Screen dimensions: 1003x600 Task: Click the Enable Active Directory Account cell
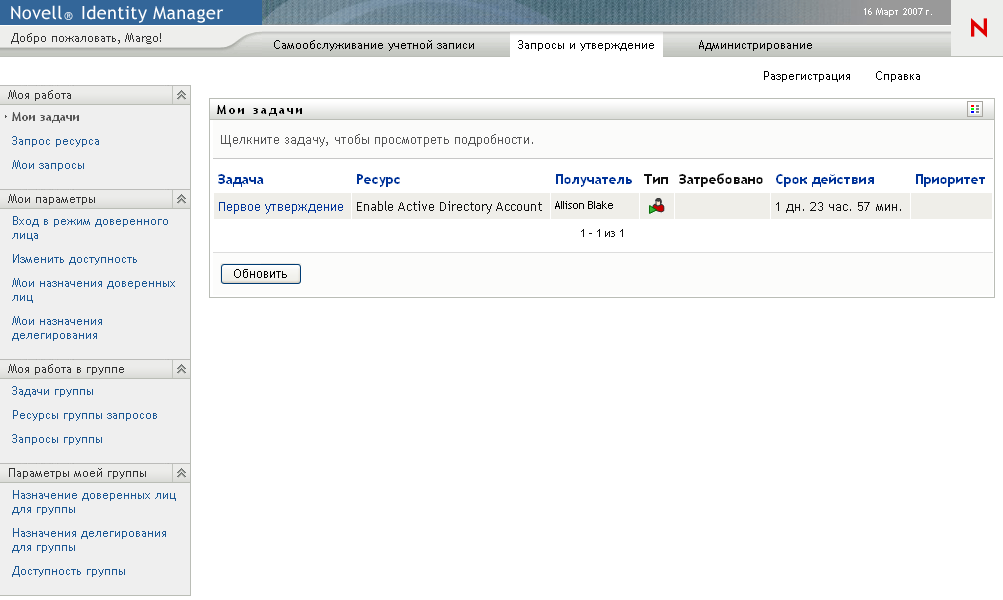449,207
